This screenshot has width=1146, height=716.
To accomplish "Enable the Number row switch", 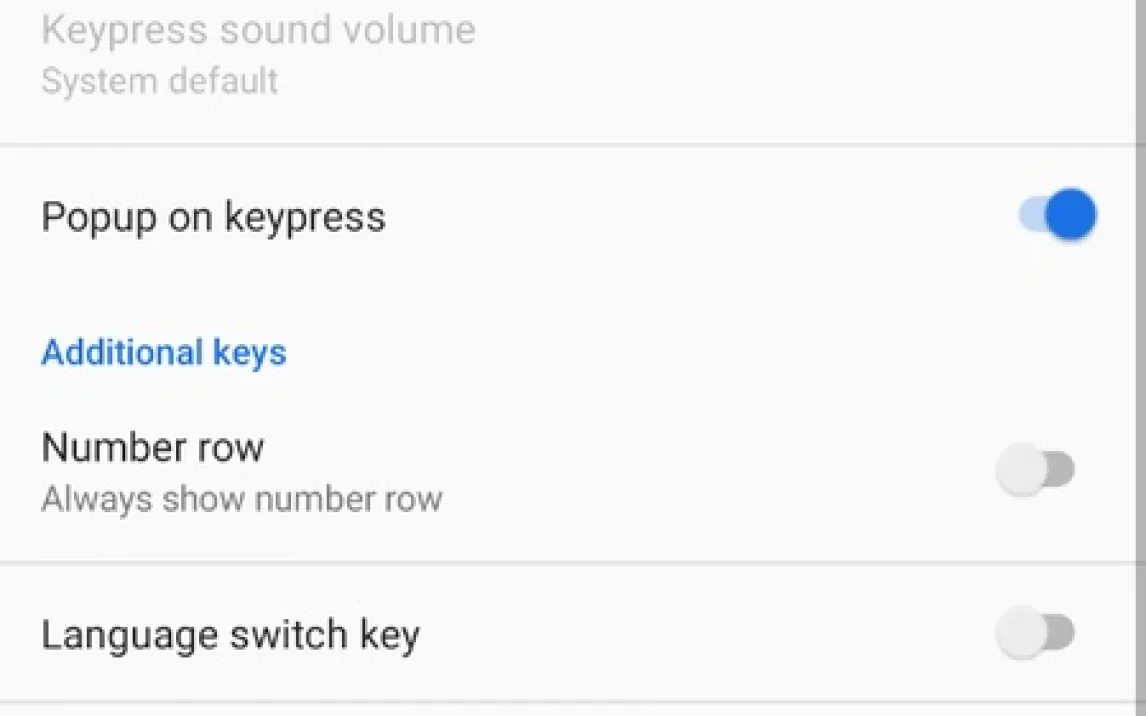I will click(1036, 469).
